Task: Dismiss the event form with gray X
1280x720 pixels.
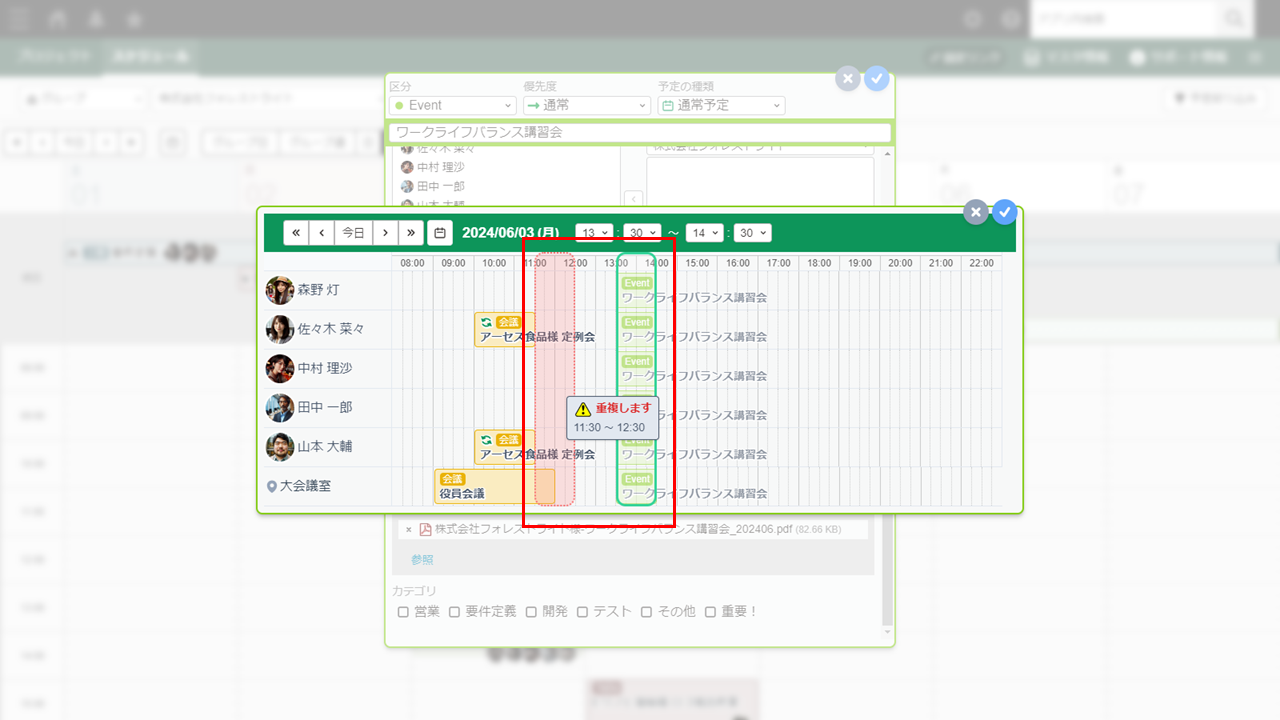Action: point(848,79)
